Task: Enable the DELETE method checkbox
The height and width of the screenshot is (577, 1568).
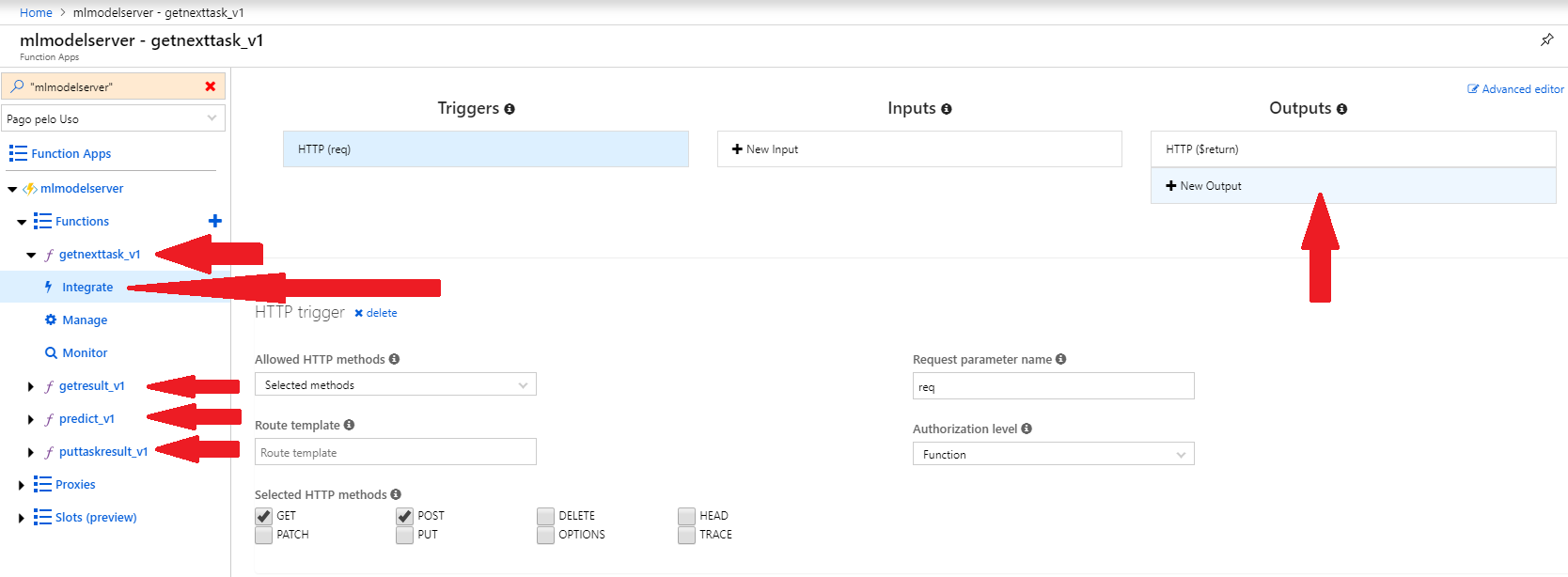Action: pyautogui.click(x=545, y=516)
